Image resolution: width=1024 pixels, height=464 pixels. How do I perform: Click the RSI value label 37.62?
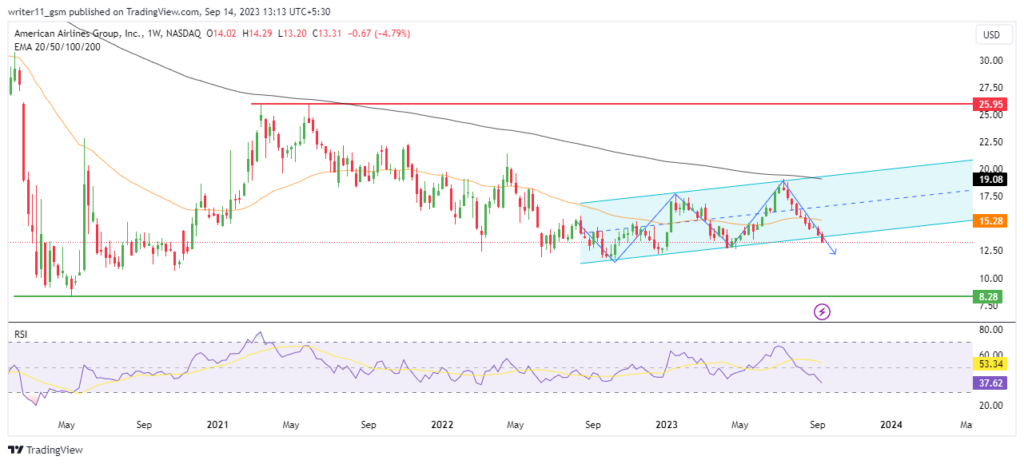click(x=991, y=385)
